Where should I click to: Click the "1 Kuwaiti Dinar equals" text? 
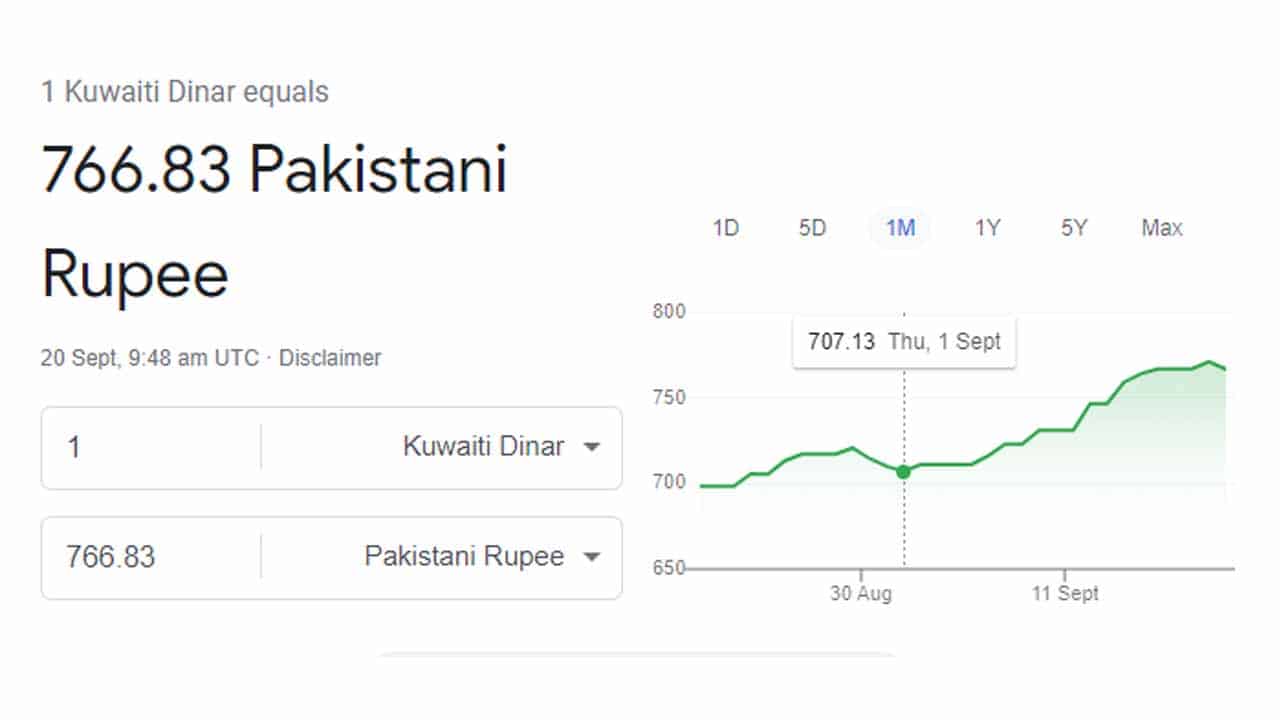pos(185,93)
